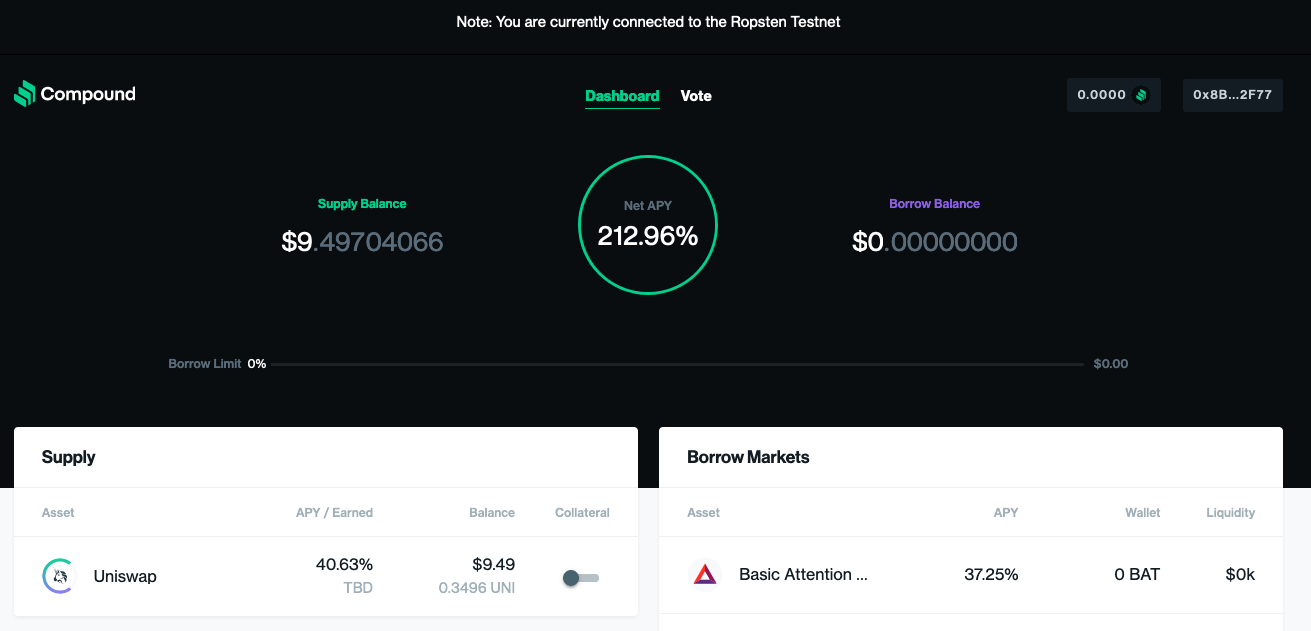This screenshot has width=1311, height=631.
Task: Click the Net APY circle
Action: [648, 225]
